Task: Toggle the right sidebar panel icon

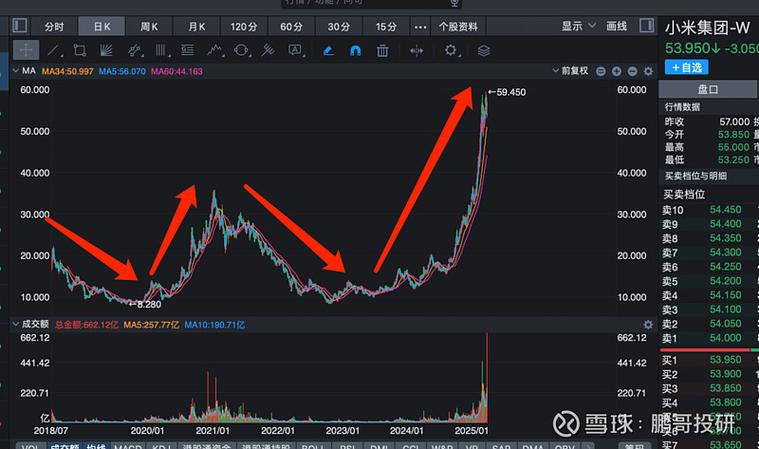Action: (646, 25)
